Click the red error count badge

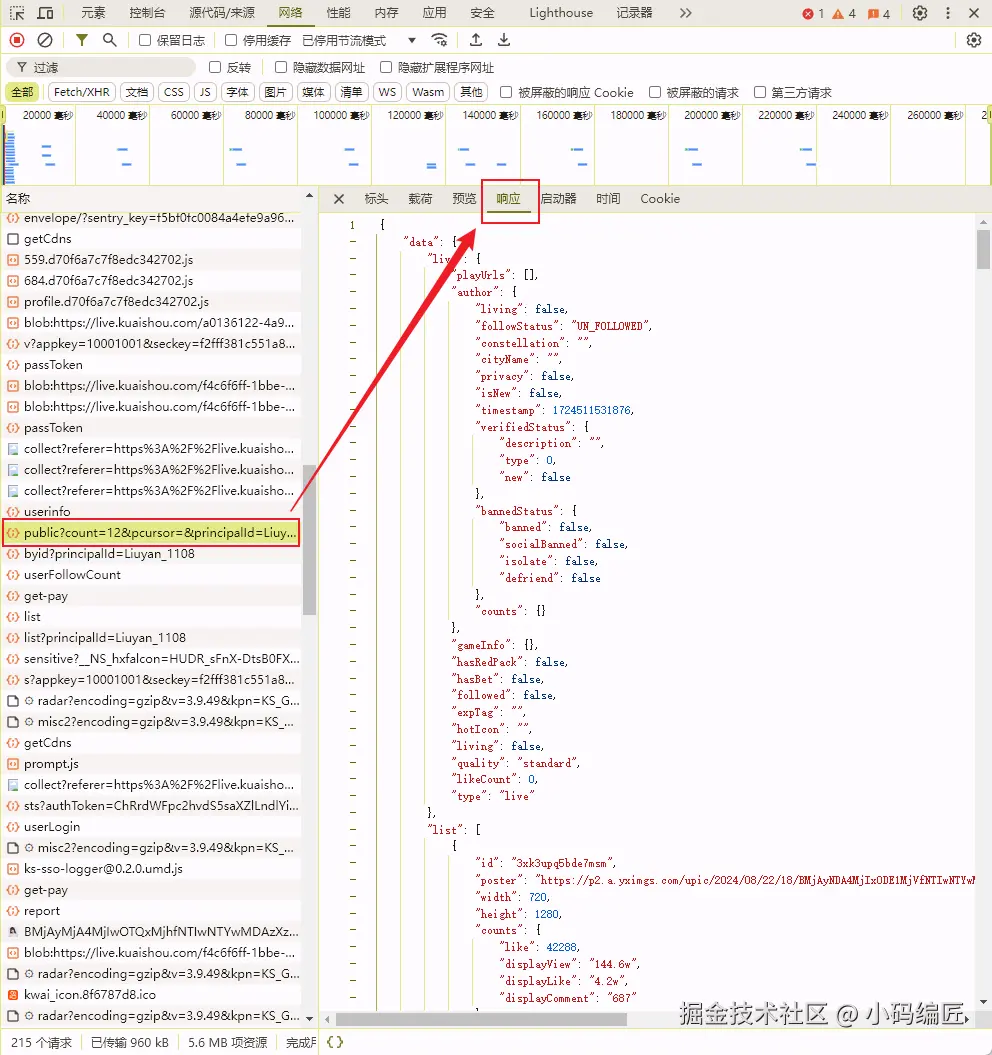click(813, 13)
